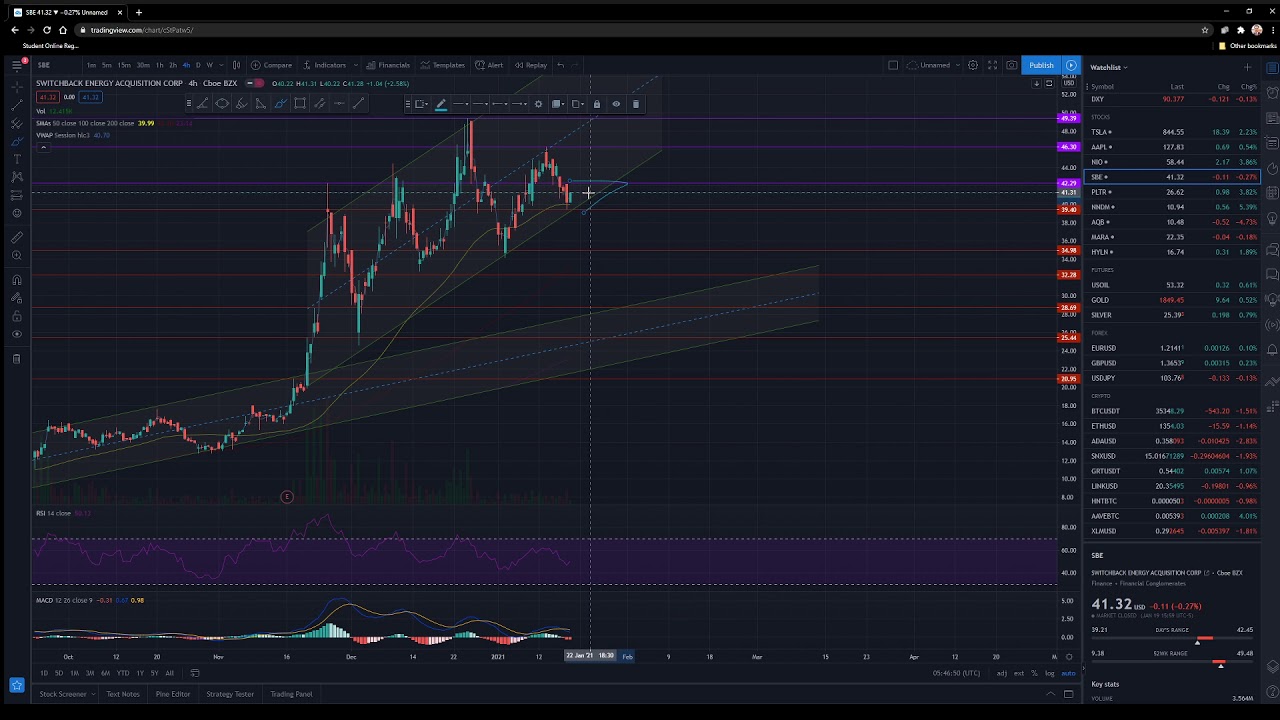This screenshot has width=1280, height=720.
Task: Toggle the symbol status switch beside Cboe BZX
Action: pyautogui.click(x=255, y=83)
